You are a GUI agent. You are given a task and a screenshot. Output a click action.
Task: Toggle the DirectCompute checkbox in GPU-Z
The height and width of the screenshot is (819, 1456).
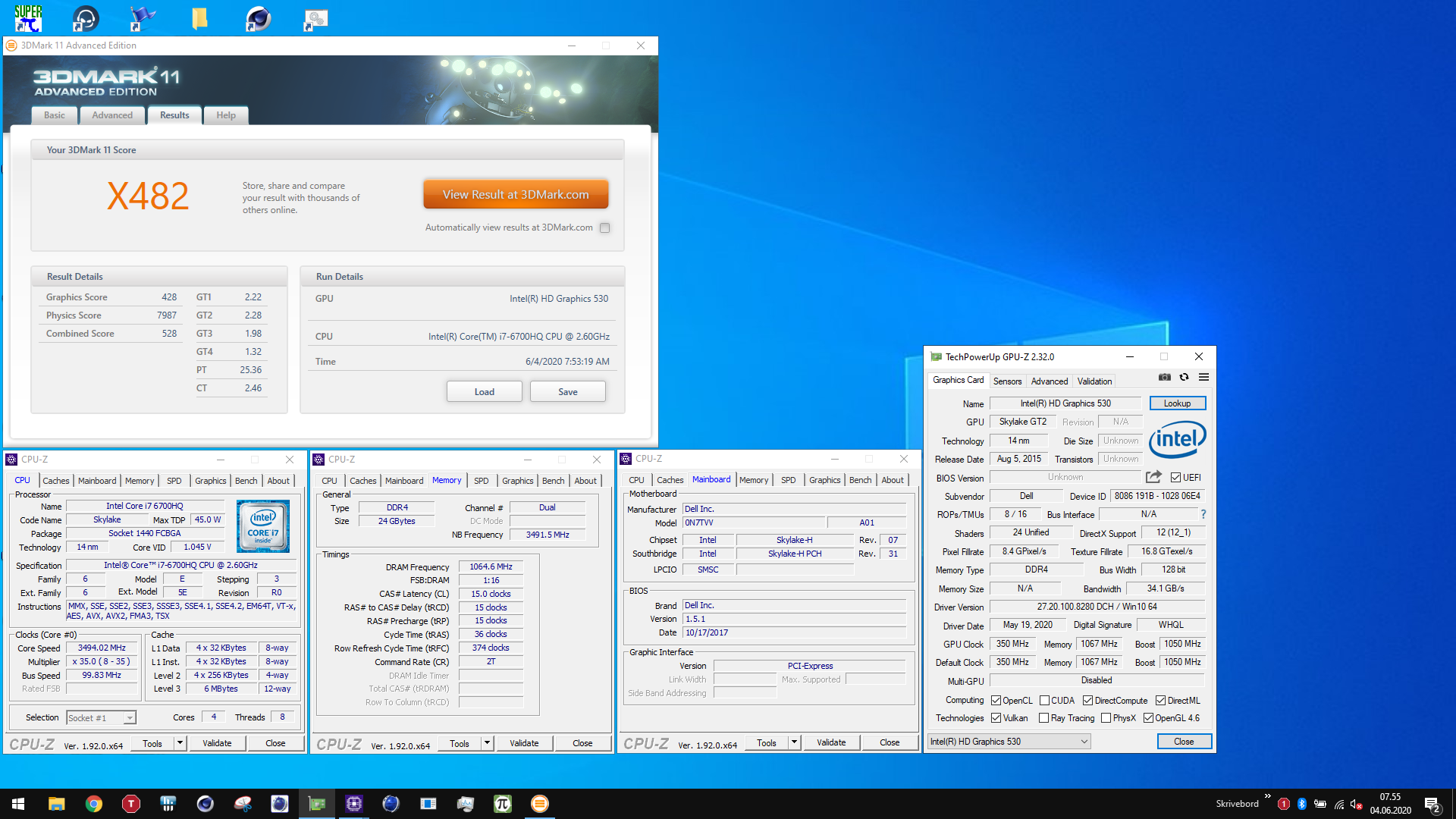point(1087,701)
